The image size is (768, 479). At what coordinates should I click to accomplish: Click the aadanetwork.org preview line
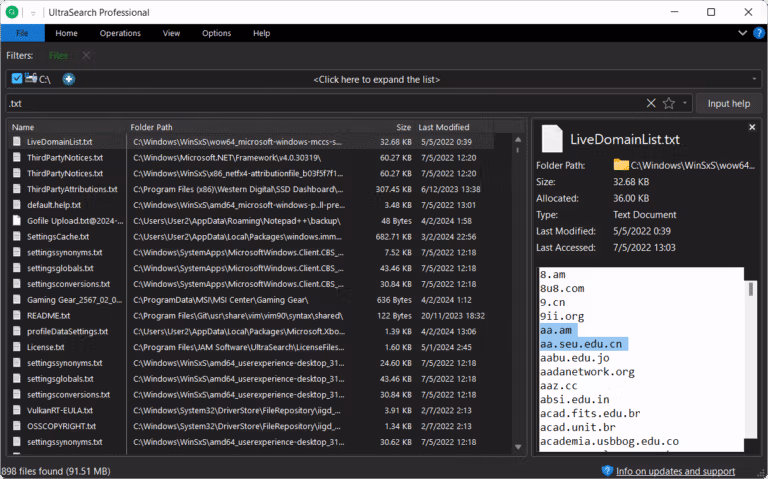[587, 372]
